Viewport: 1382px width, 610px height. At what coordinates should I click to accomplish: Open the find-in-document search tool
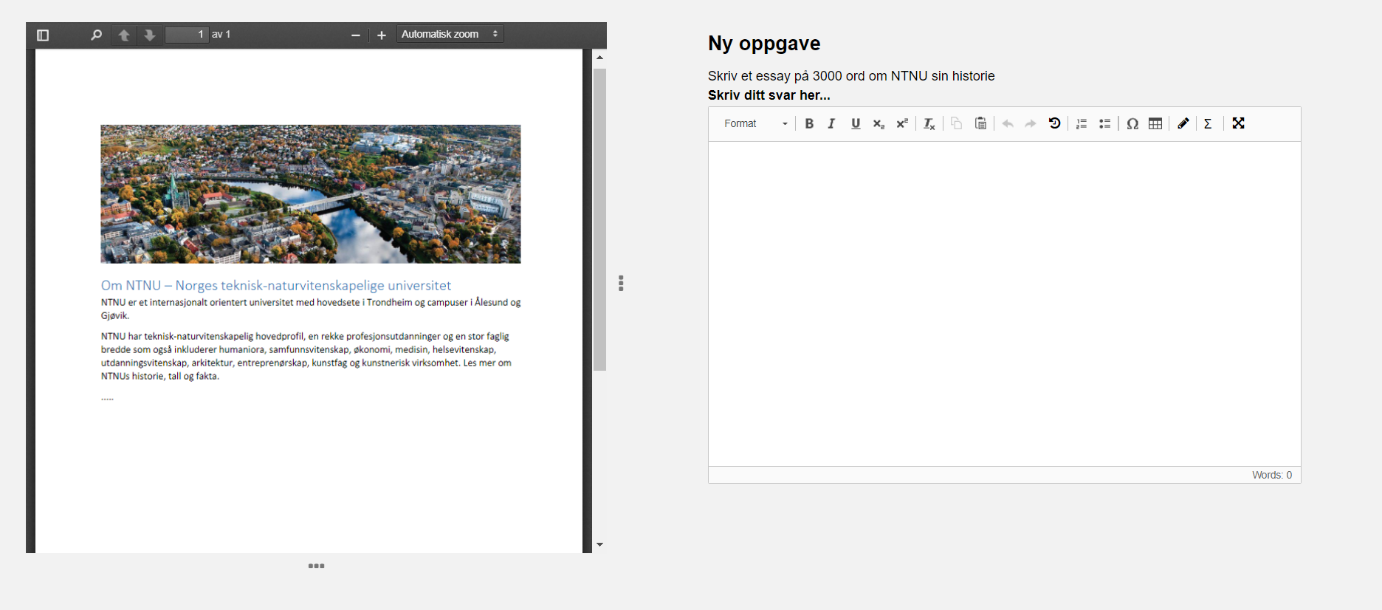96,35
